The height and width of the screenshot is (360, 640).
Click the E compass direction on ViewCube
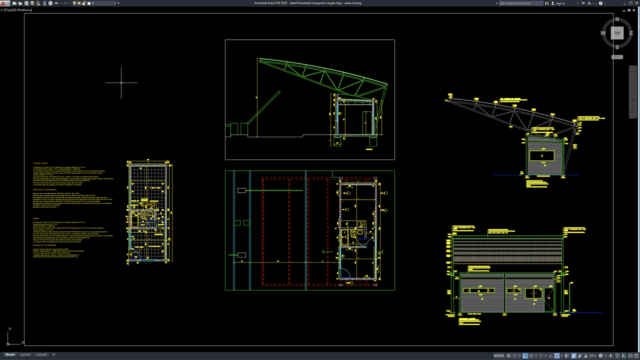(631, 33)
